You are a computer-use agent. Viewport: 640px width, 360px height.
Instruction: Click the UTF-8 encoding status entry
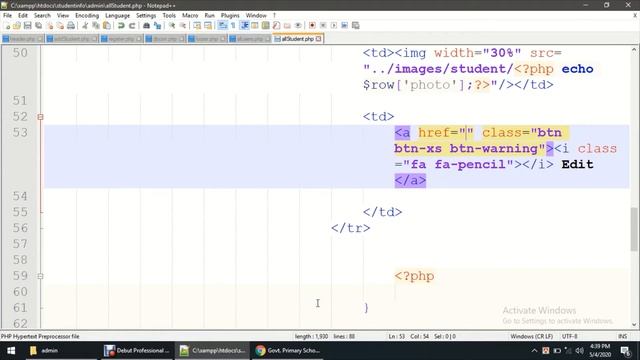(x=569, y=336)
